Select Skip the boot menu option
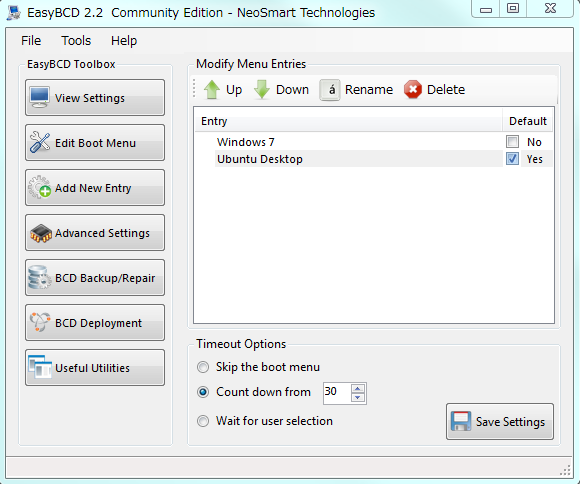The image size is (580, 484). point(203,367)
